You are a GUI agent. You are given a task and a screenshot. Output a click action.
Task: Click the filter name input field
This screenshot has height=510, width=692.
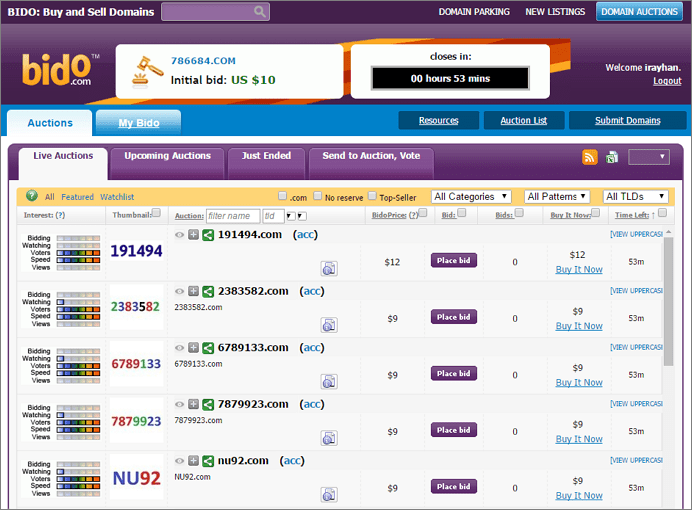(x=233, y=216)
